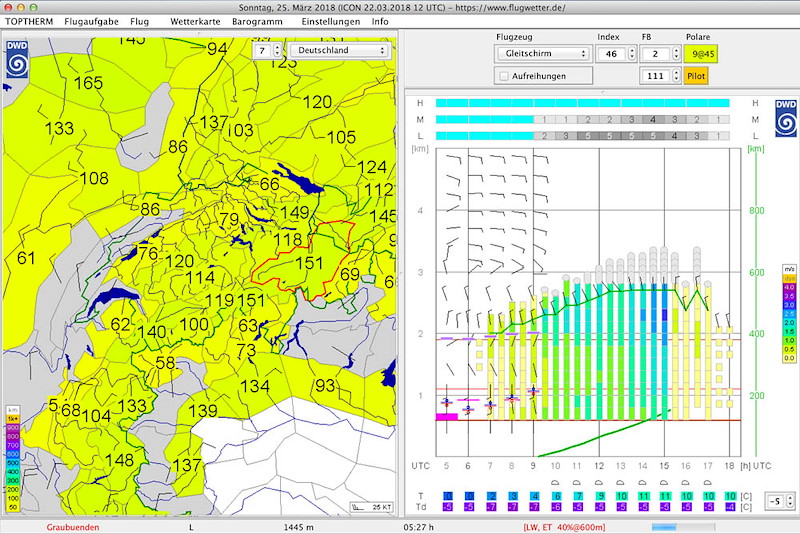Image resolution: width=800 pixels, height=534 pixels.
Task: Click the 1k+ swatch in the map legend
Action: [x=13, y=419]
